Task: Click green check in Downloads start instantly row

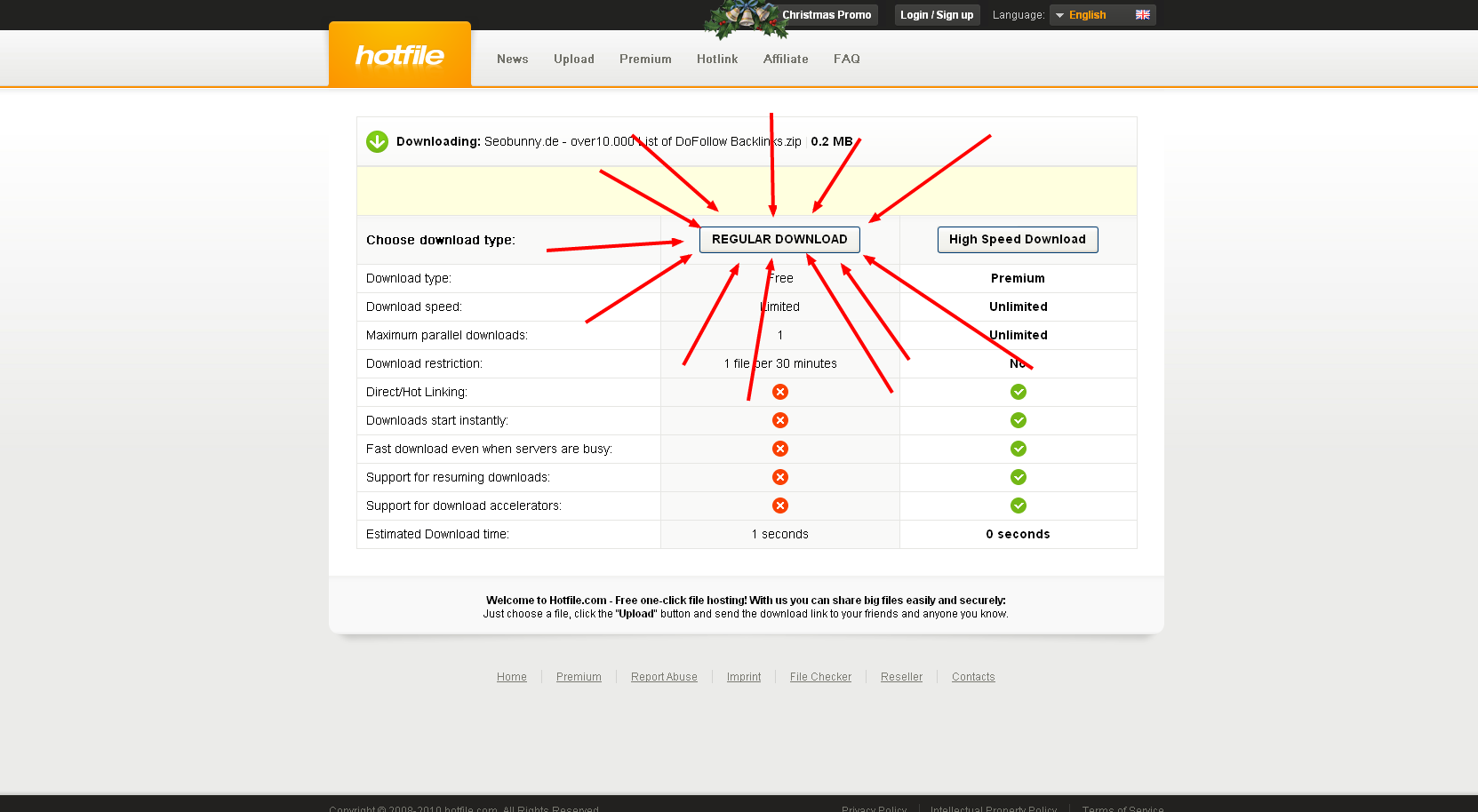Action: (1019, 420)
